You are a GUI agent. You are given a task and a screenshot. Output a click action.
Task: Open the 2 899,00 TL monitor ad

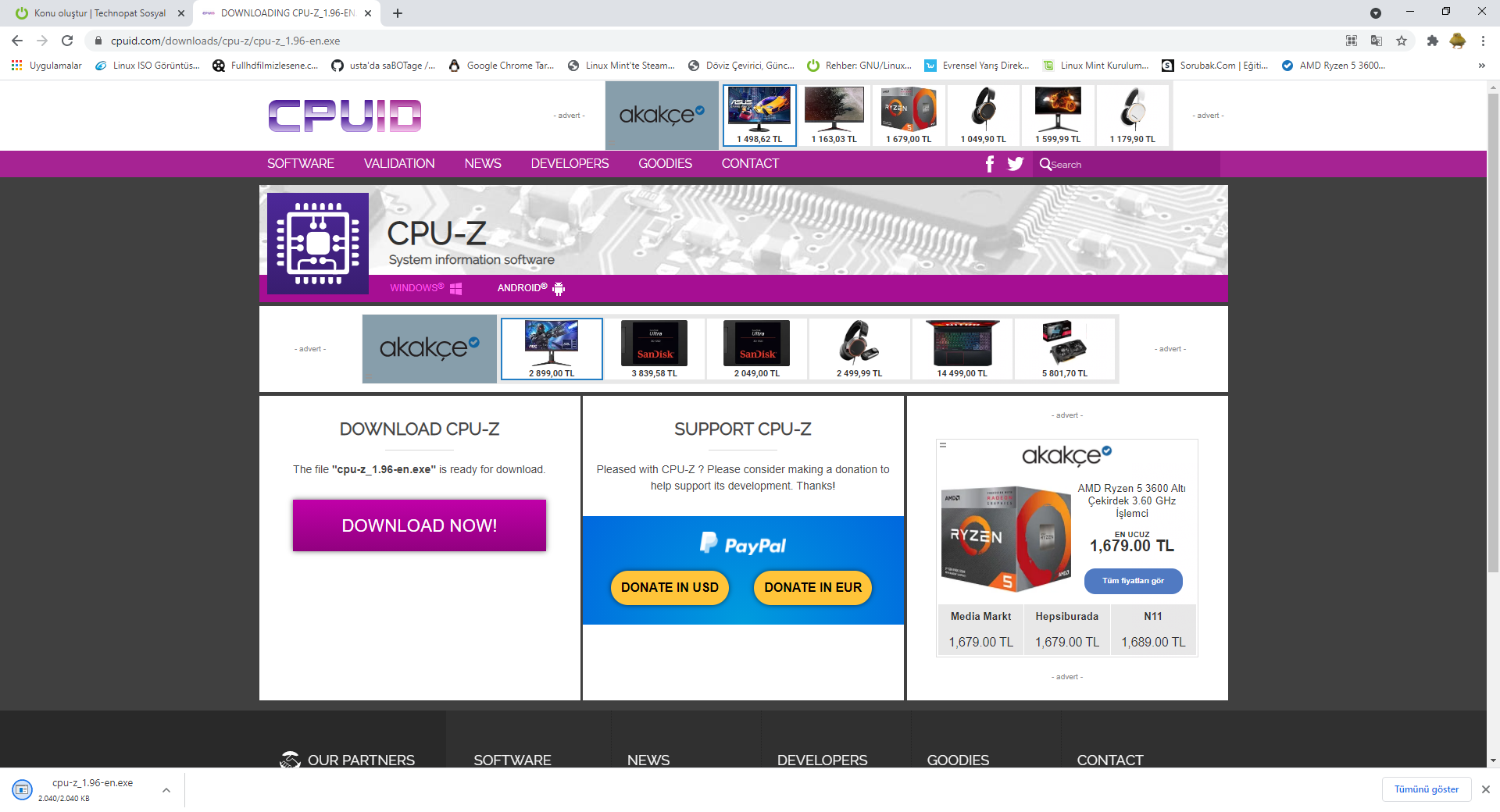pyautogui.click(x=552, y=349)
